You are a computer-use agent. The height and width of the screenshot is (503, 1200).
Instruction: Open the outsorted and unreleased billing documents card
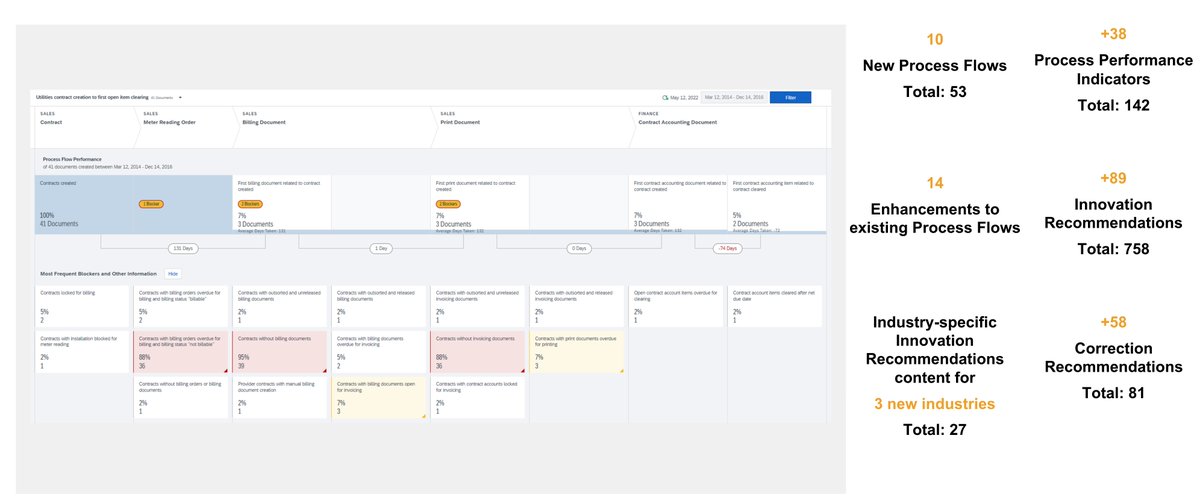tap(281, 305)
